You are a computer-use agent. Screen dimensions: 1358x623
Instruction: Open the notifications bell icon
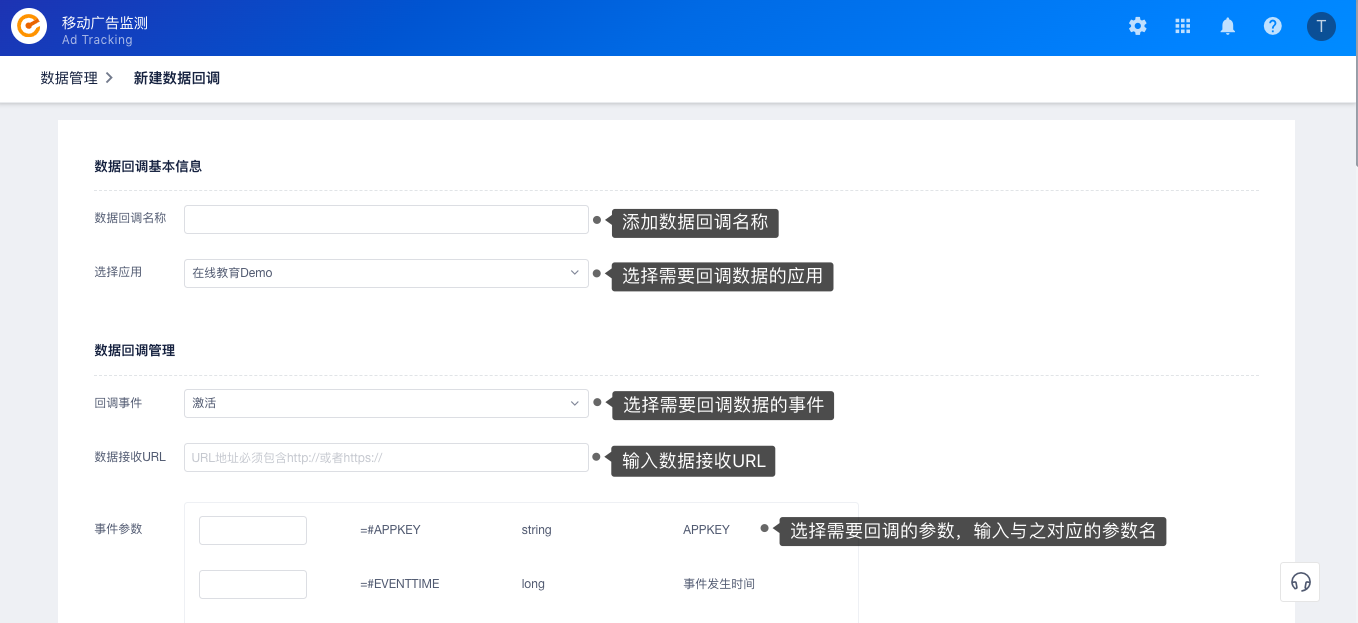click(1228, 26)
